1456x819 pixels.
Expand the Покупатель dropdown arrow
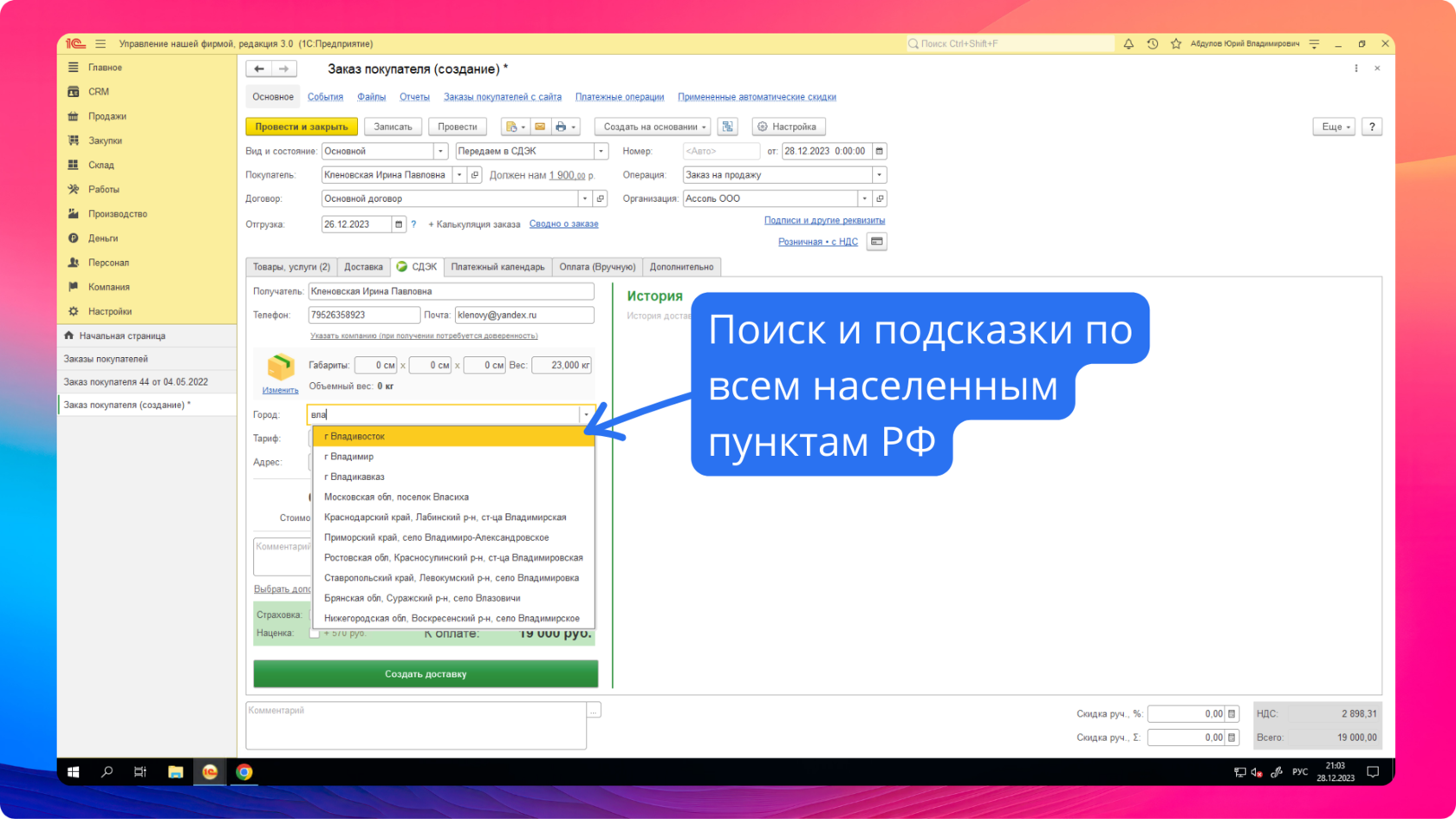pyautogui.click(x=459, y=175)
